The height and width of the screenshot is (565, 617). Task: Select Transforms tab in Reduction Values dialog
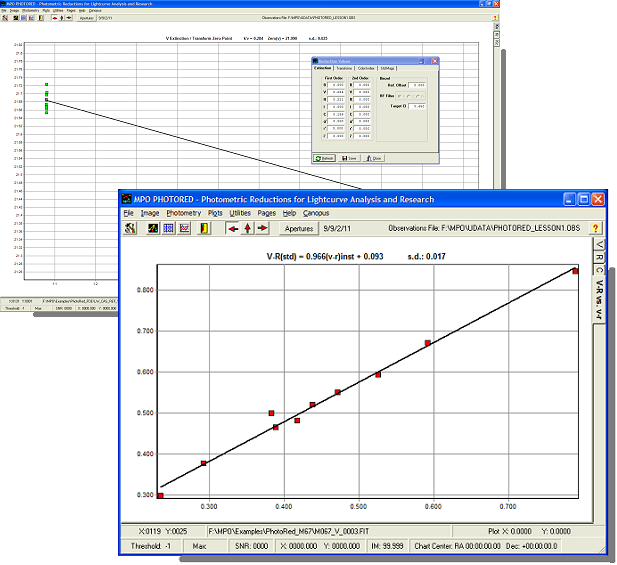(344, 68)
